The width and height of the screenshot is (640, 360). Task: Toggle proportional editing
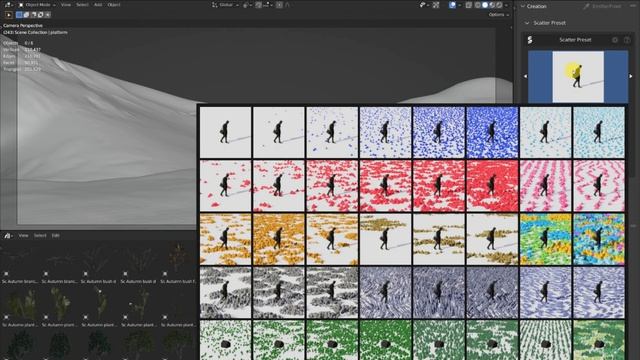[279, 5]
